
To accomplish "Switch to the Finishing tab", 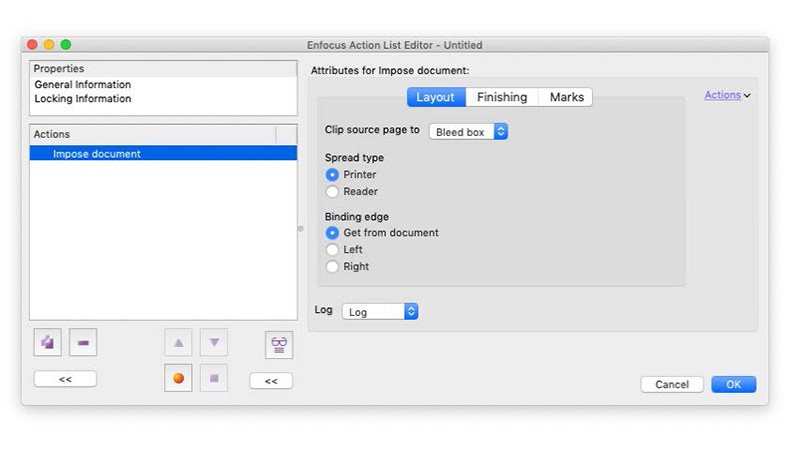I will pos(502,97).
